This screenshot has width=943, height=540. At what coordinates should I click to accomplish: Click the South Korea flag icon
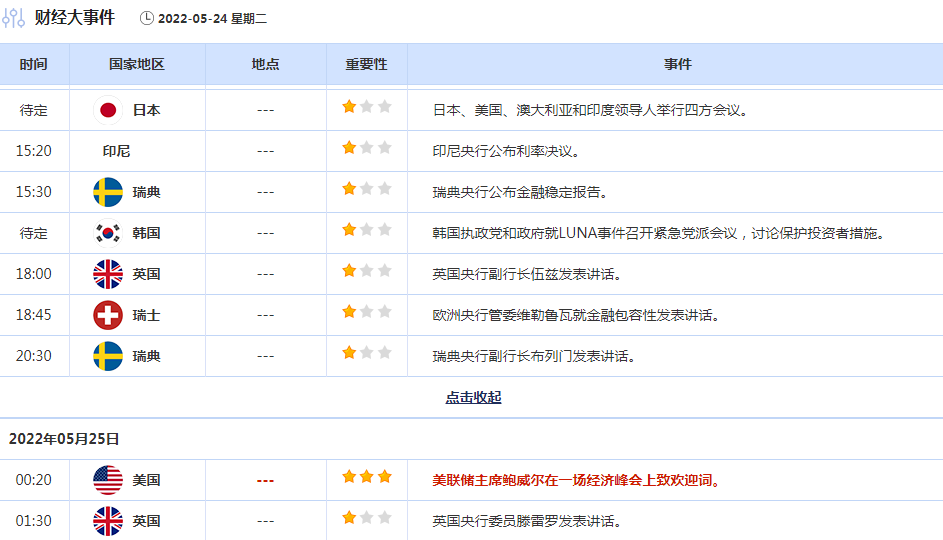pos(108,233)
